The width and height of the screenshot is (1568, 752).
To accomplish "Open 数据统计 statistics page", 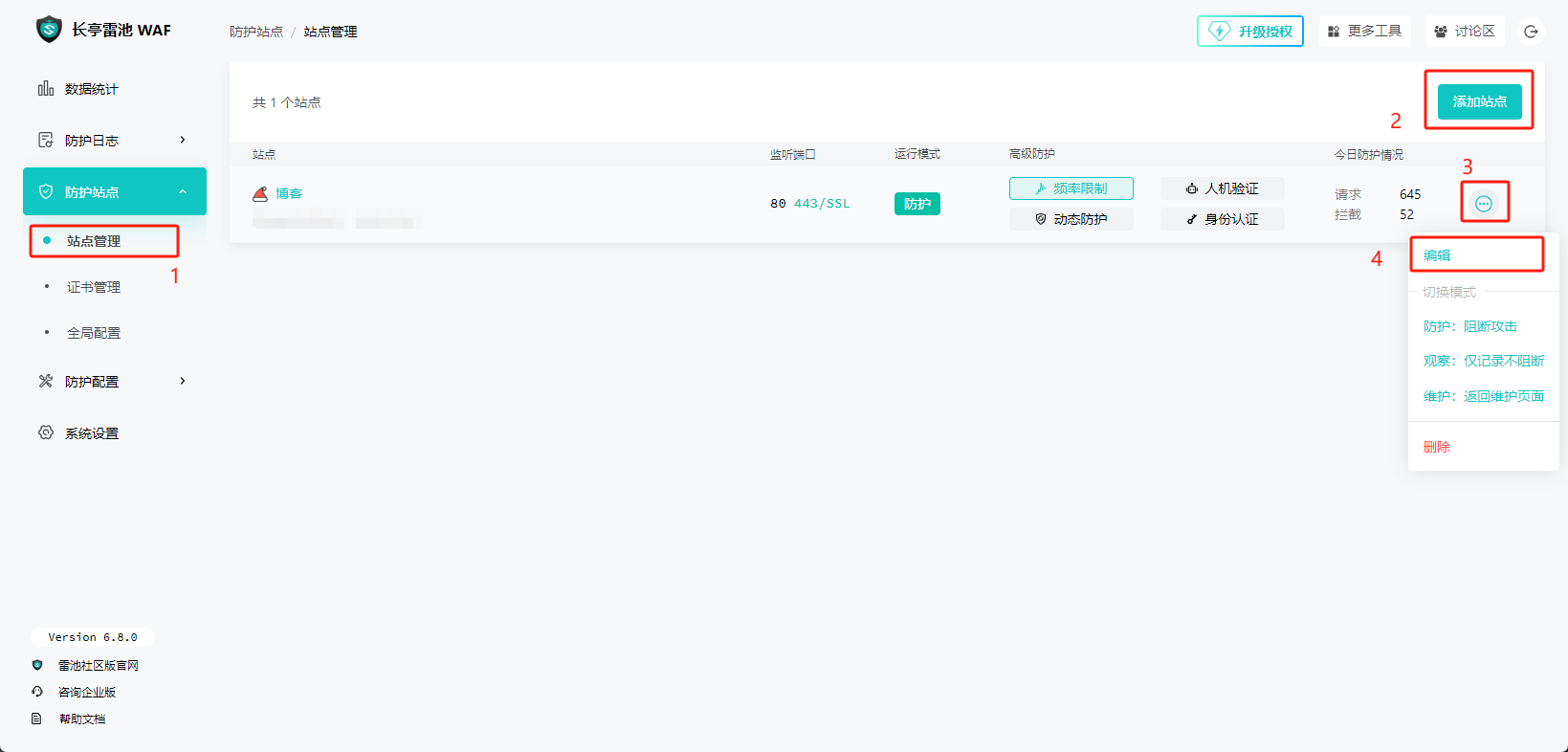I will click(x=92, y=89).
